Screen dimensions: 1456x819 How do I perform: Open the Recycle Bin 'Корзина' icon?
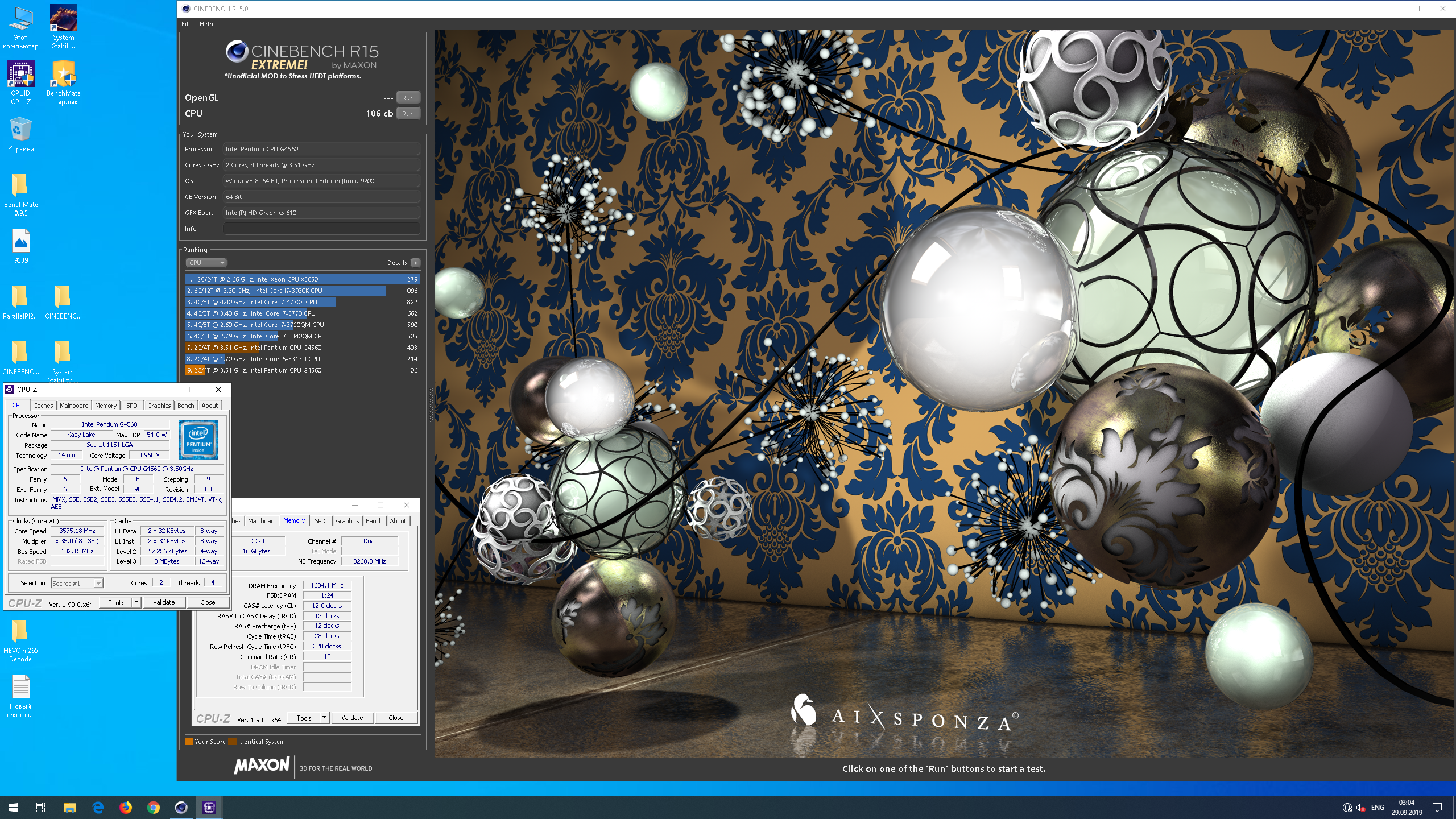click(x=20, y=135)
